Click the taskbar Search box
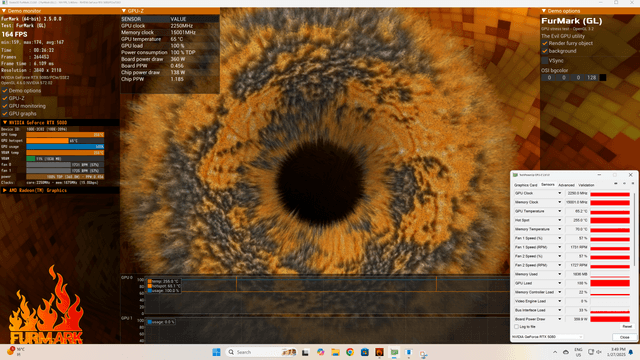This screenshot has width=640, height=360. pos(261,352)
